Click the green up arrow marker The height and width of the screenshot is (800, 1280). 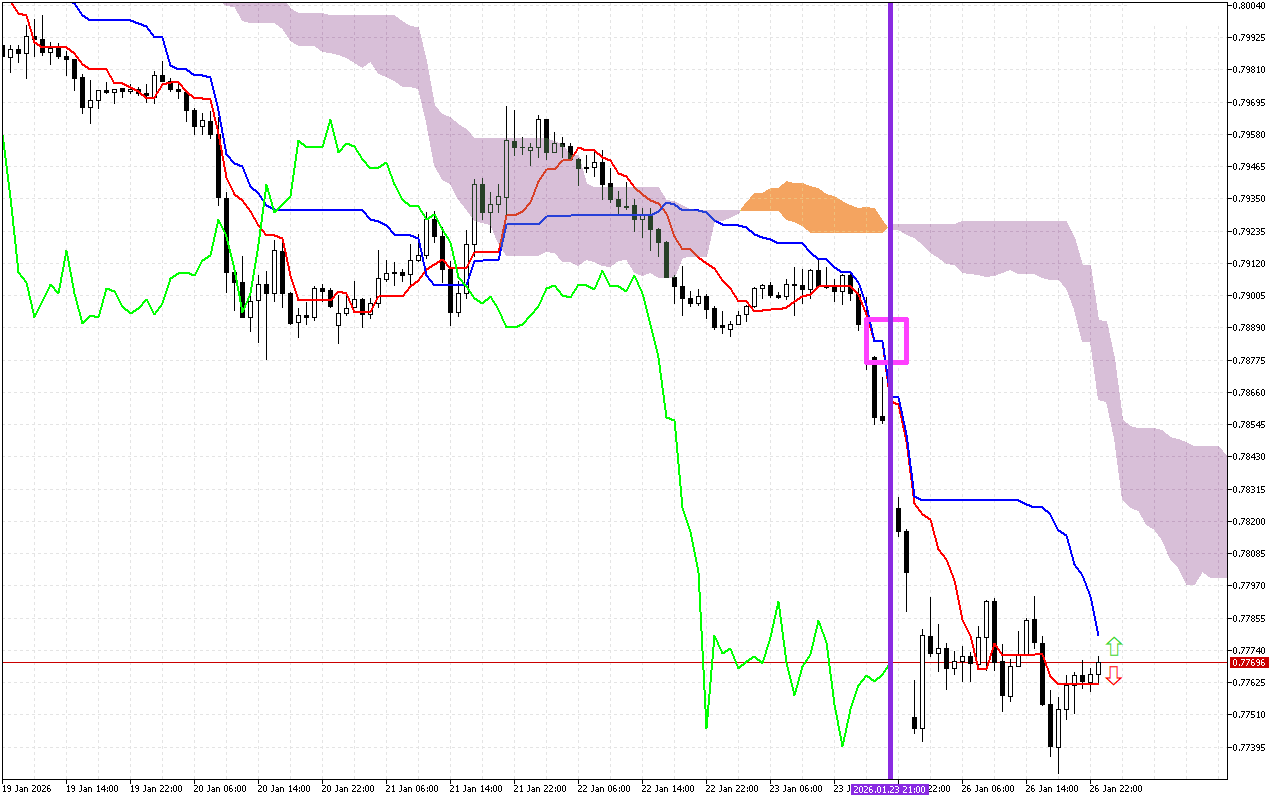point(1114,646)
